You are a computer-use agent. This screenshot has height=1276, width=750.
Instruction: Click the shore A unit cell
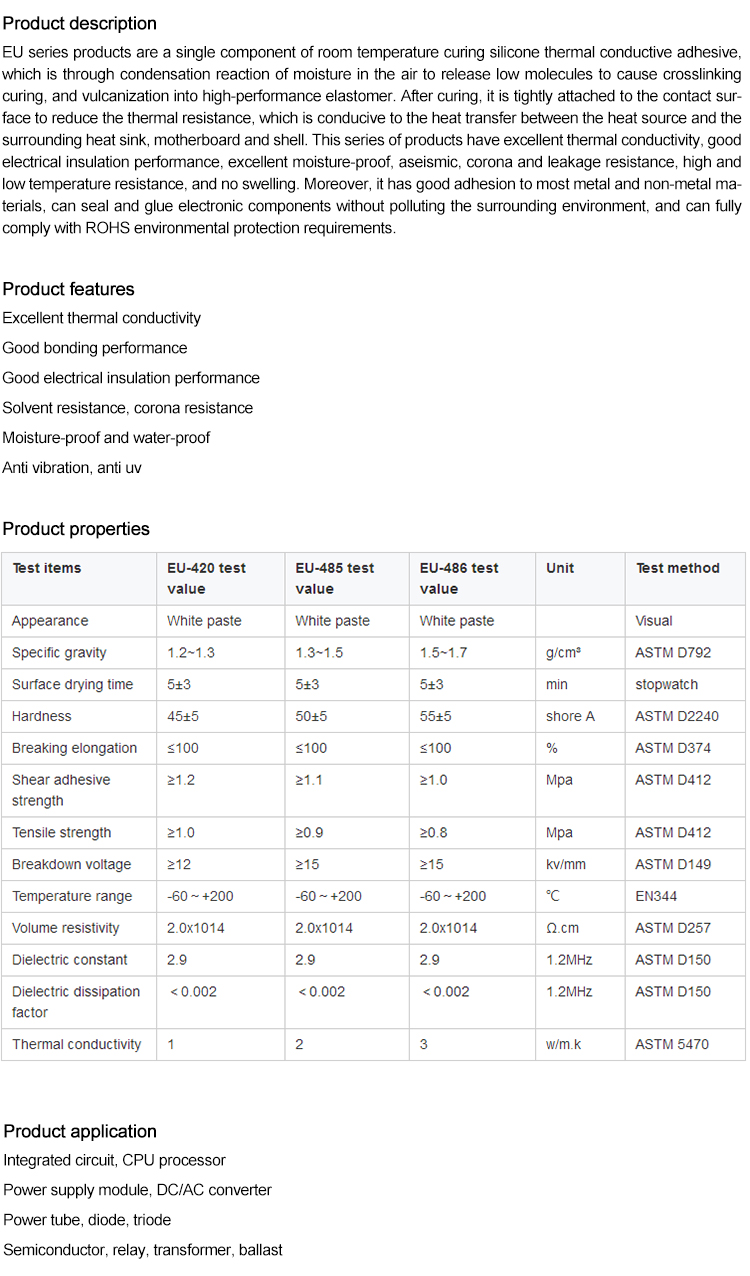tap(571, 716)
